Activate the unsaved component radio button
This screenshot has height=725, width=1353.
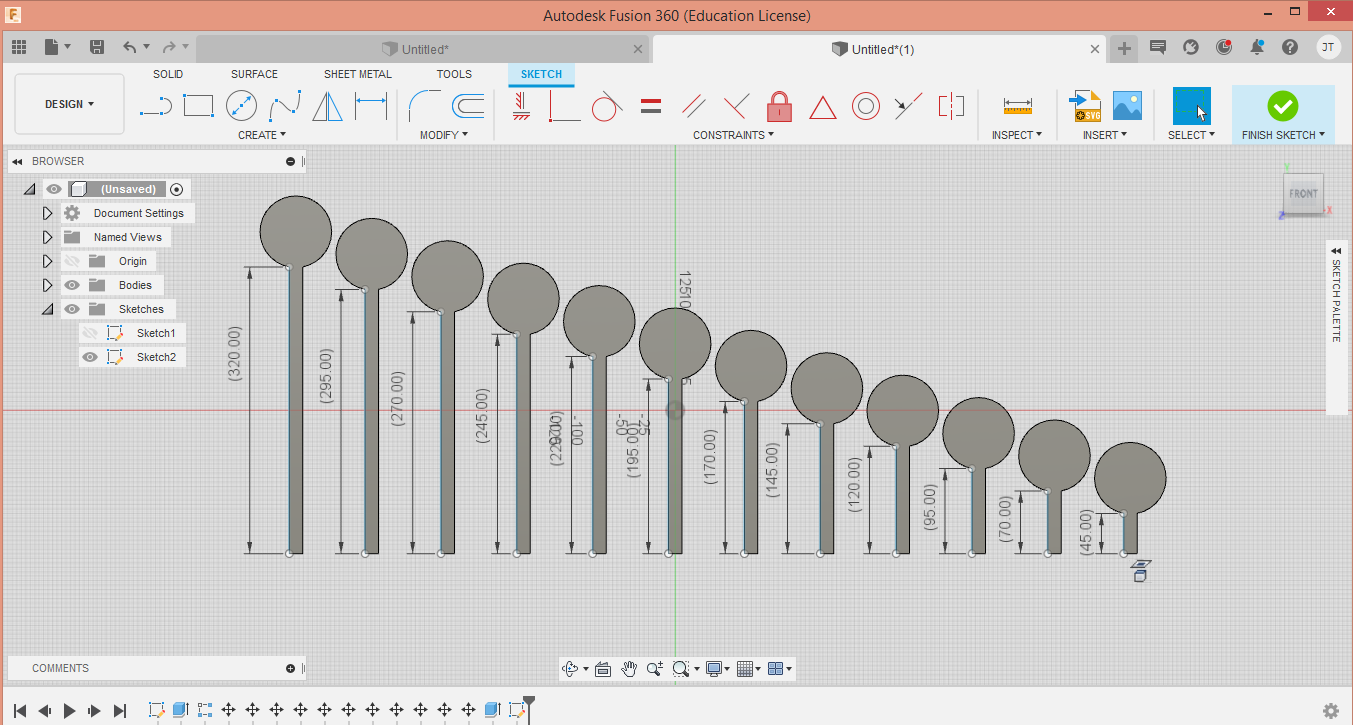177,189
